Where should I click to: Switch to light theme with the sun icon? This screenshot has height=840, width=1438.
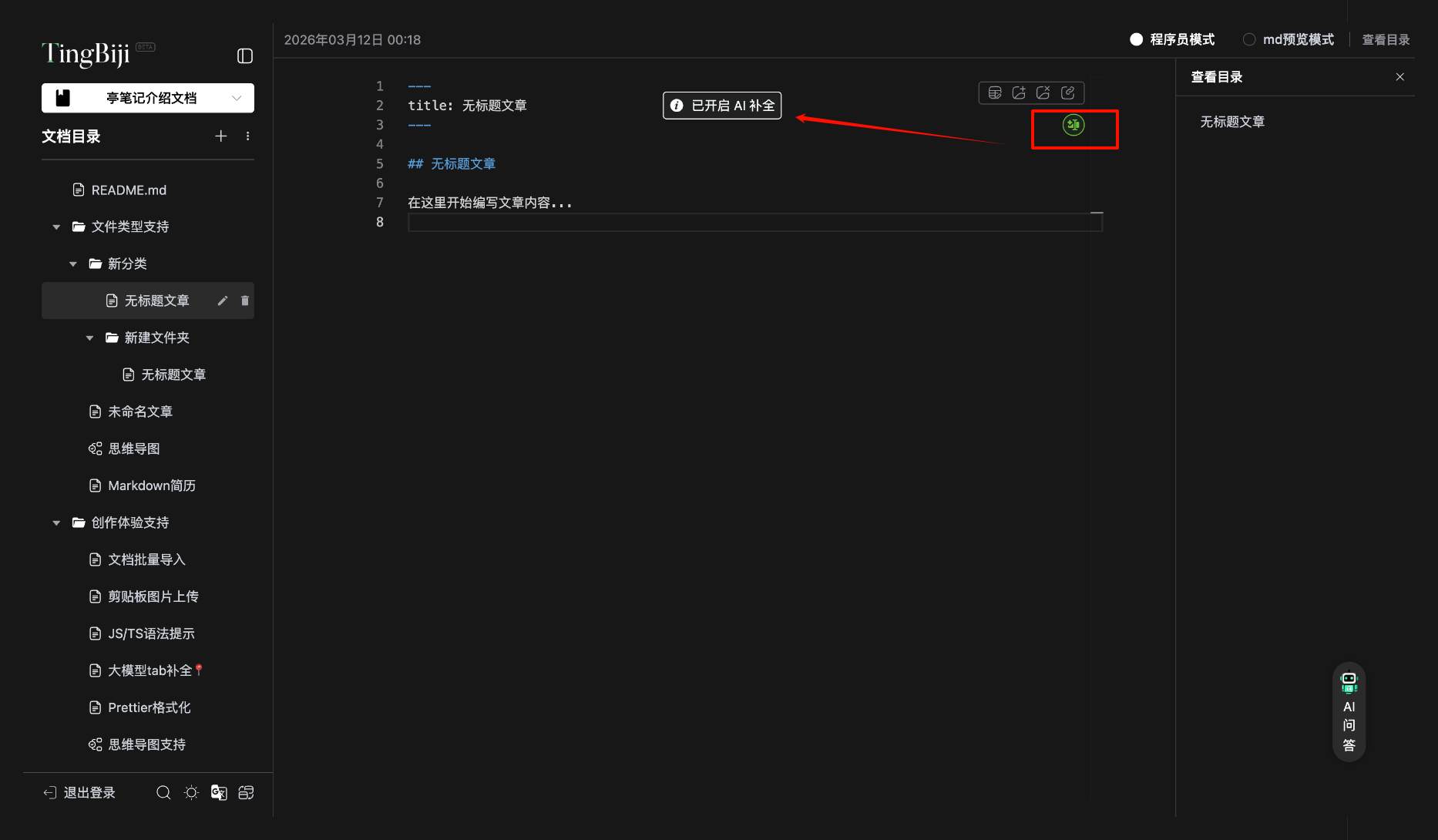click(x=191, y=792)
